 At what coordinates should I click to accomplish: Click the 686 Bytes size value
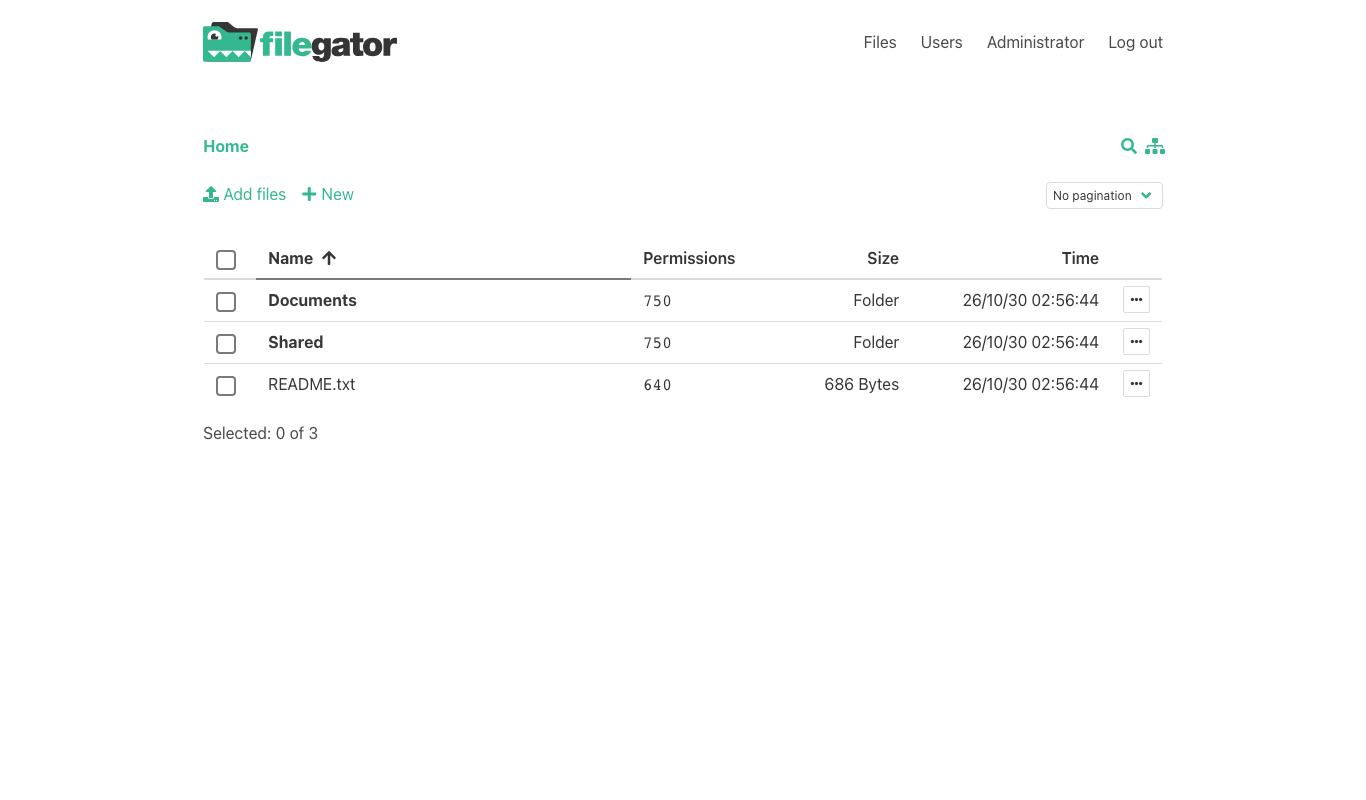pyautogui.click(x=862, y=384)
